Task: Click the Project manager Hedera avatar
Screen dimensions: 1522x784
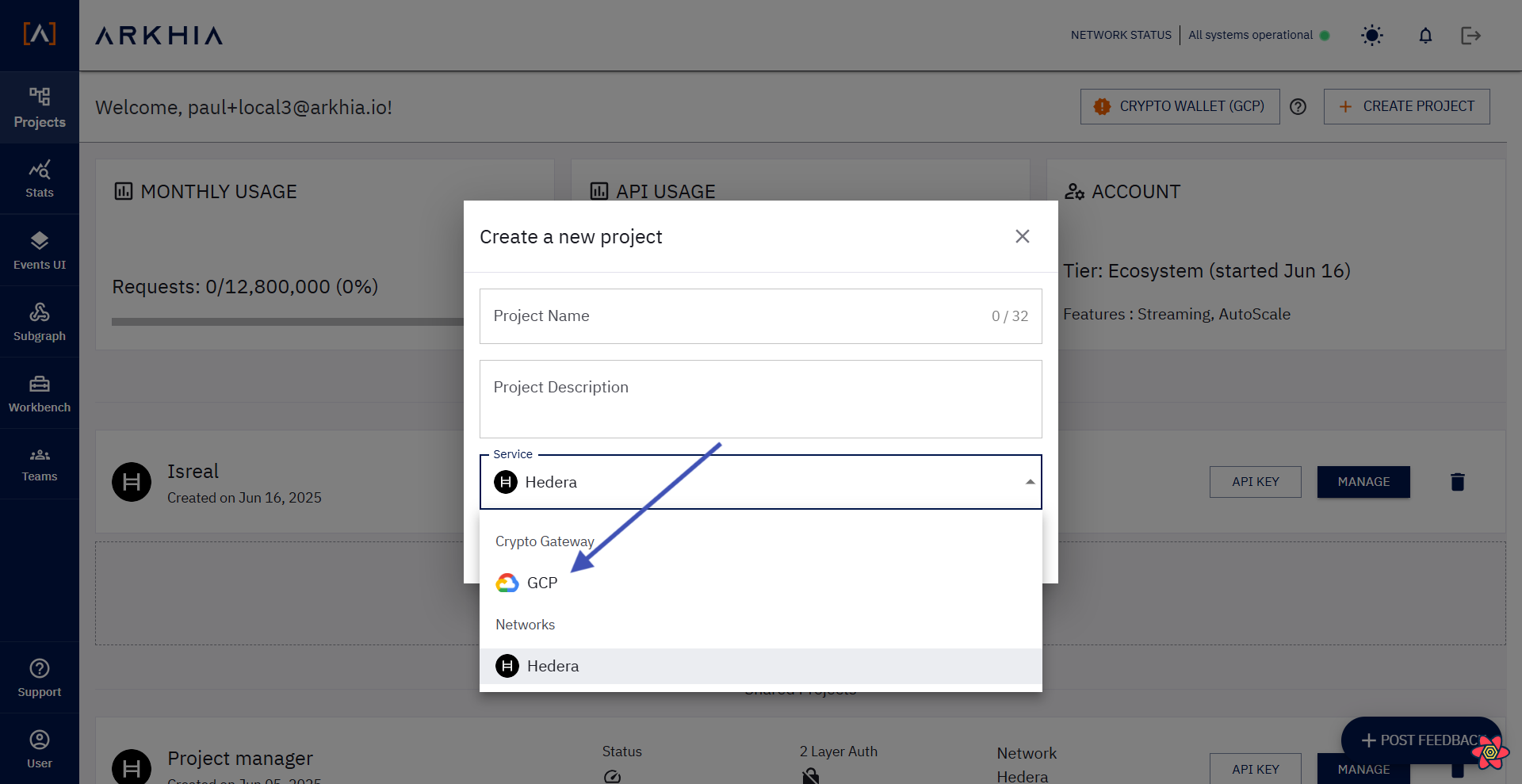Action: (x=132, y=767)
